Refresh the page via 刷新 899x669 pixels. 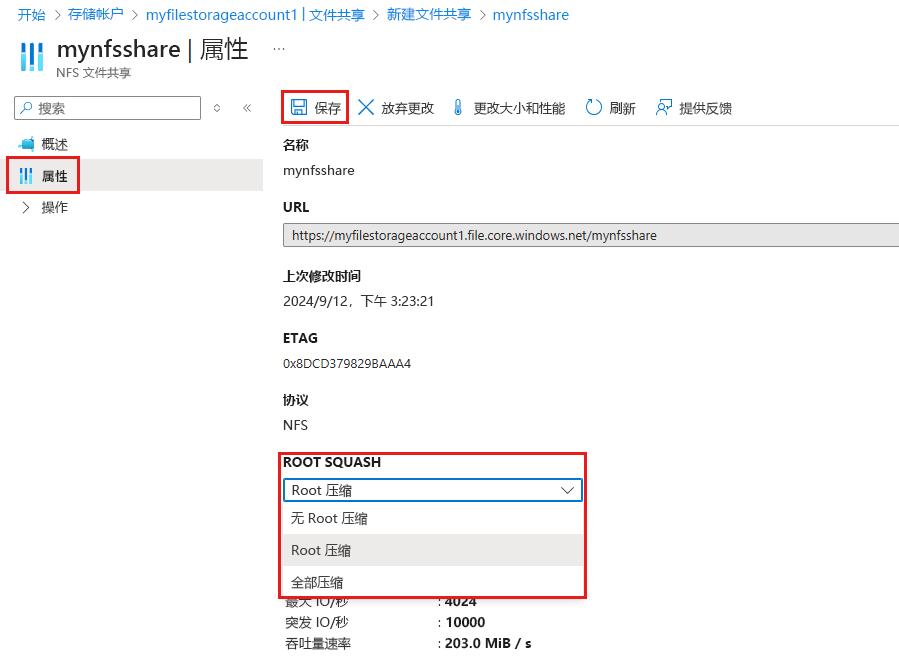611,107
